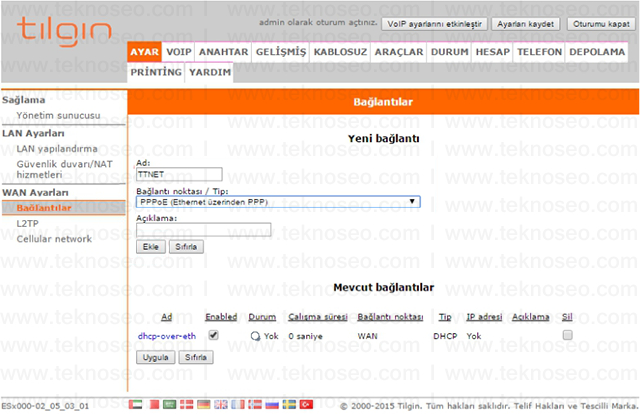Click the Ad input field with TTNET
The image size is (640, 414).
[179, 174]
